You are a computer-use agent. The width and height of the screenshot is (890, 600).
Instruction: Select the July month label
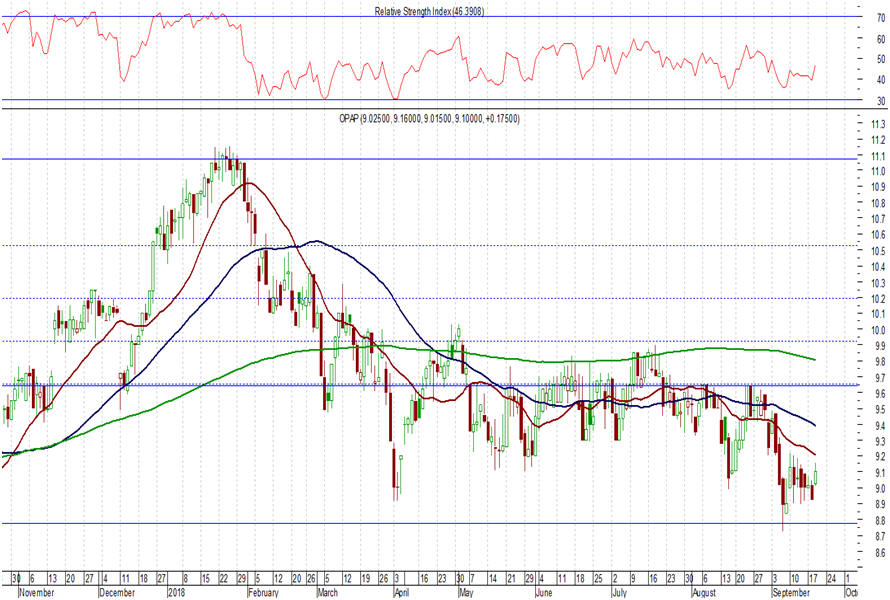tap(619, 593)
